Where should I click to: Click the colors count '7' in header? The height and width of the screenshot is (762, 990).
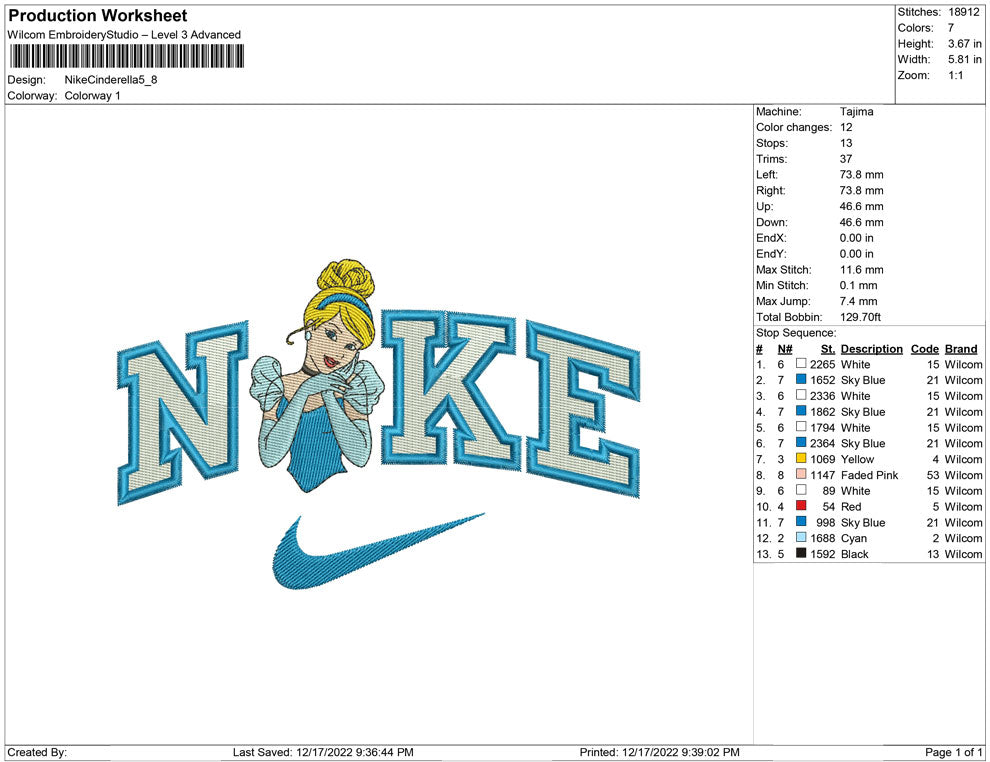click(x=951, y=28)
